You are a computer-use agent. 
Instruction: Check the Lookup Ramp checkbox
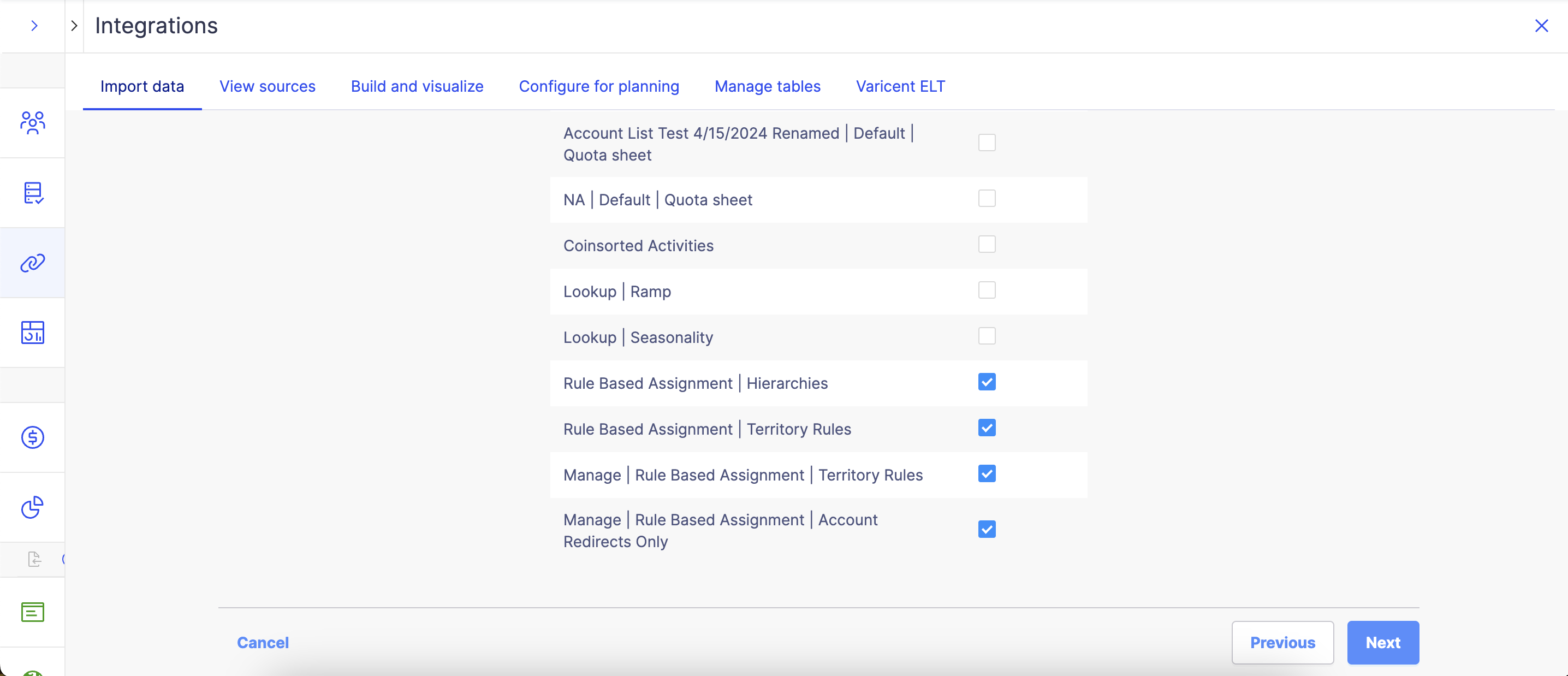987,290
